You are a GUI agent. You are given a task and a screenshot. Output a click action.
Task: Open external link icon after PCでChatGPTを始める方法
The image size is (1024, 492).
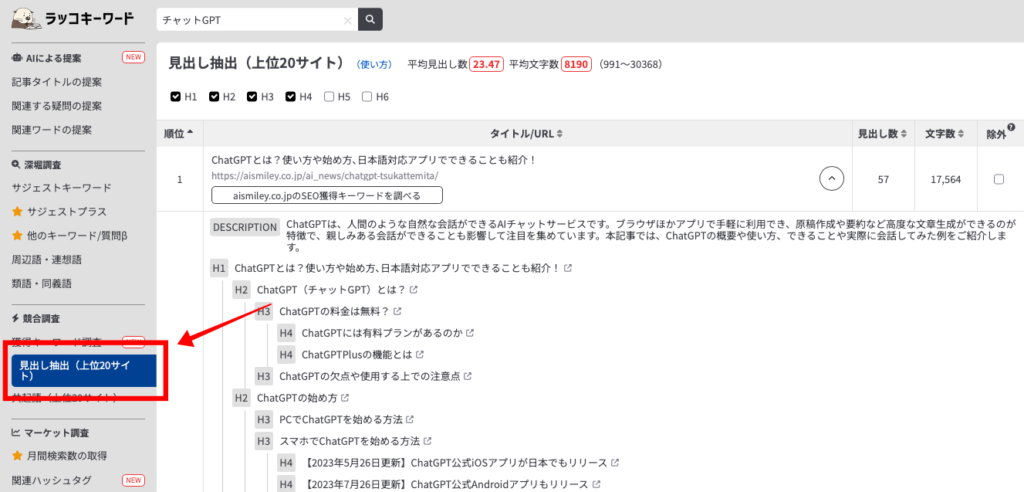(410, 419)
